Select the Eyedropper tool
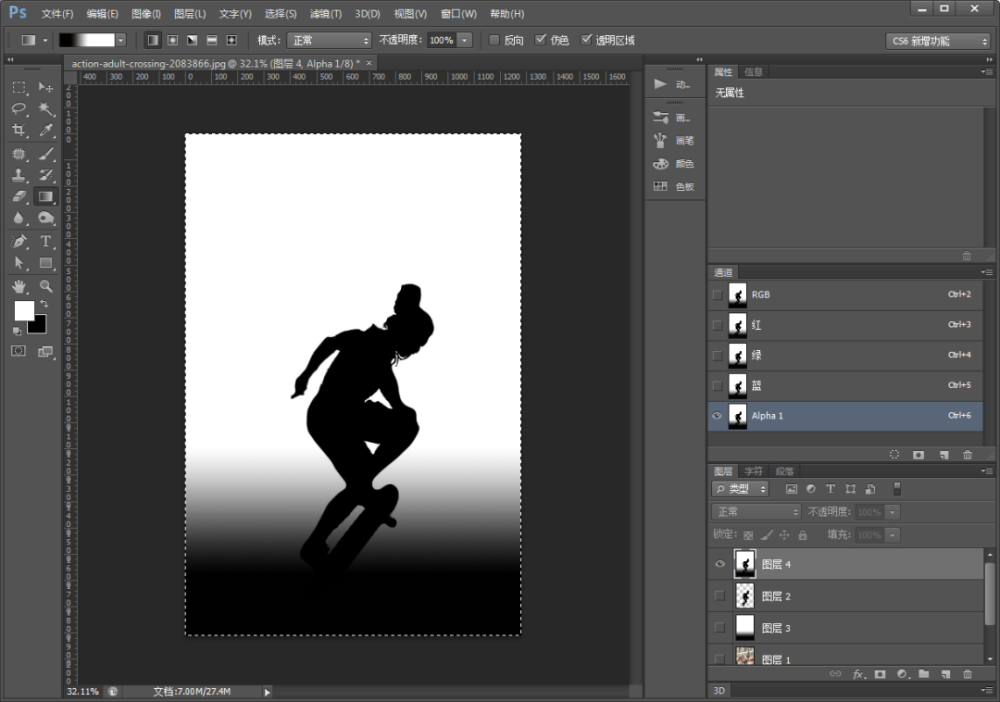The width and height of the screenshot is (1000, 702). click(46, 131)
